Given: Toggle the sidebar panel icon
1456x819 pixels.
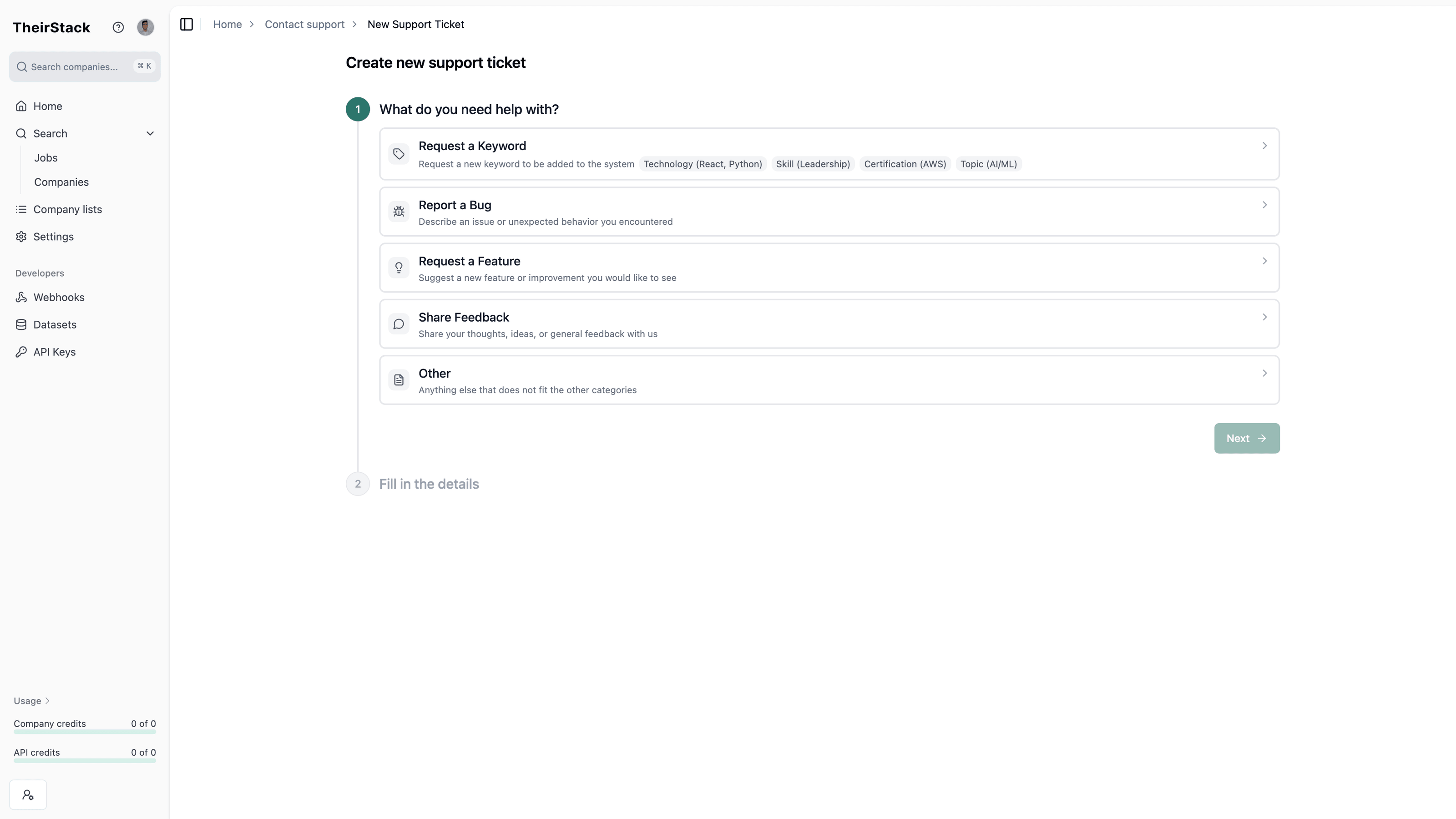Looking at the screenshot, I should coord(187,24).
